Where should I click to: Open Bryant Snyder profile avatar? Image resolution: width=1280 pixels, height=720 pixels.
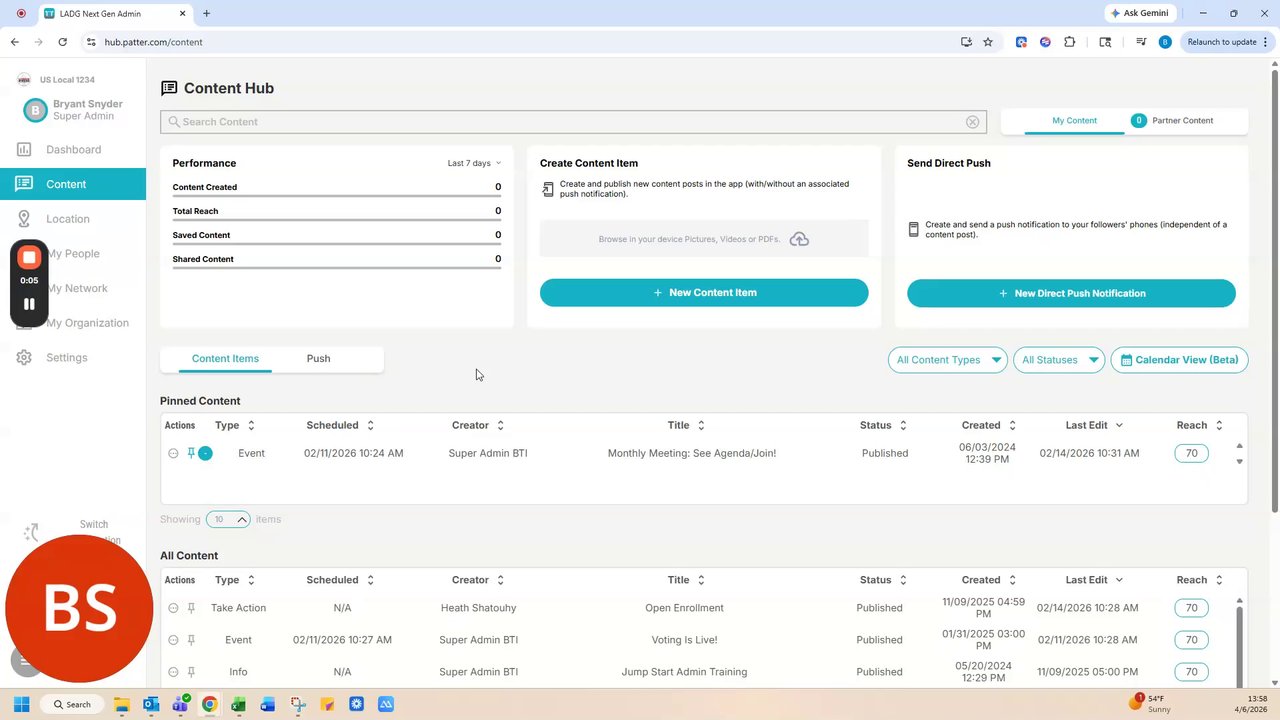tap(35, 110)
